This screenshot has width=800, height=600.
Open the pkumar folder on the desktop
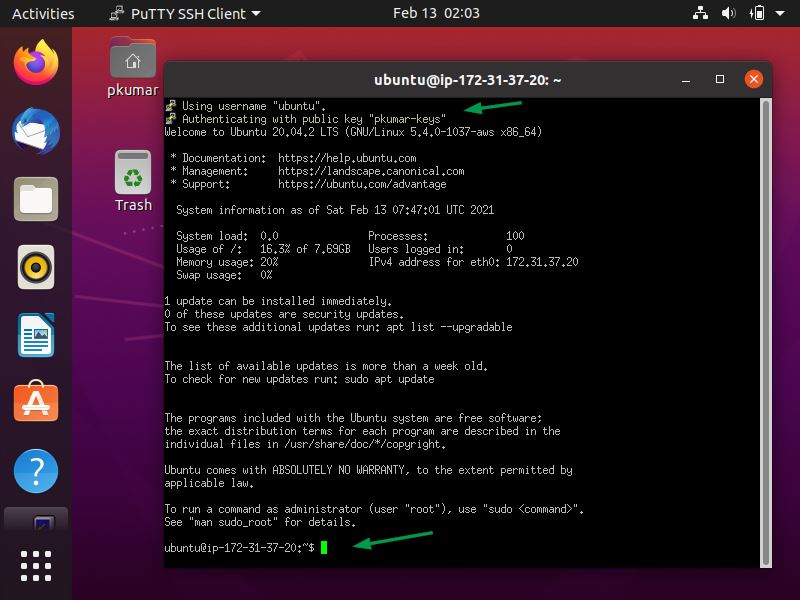132,58
